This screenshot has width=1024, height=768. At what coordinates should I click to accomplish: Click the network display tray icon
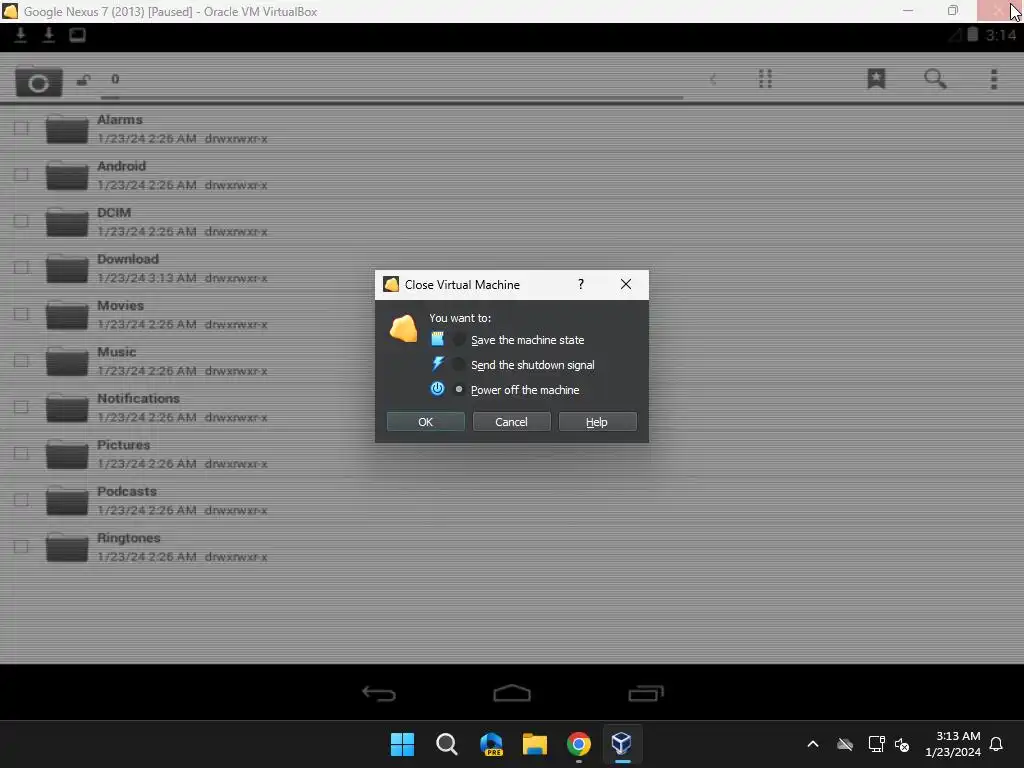pos(876,744)
